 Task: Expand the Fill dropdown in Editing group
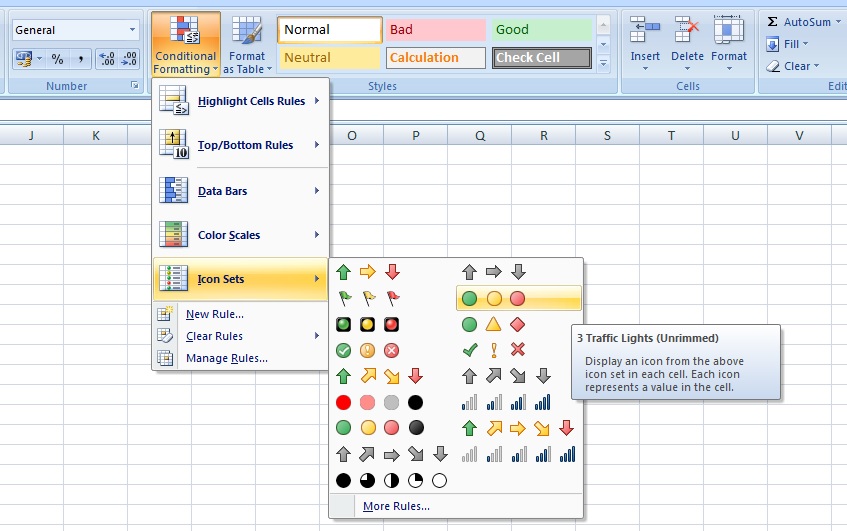(x=791, y=45)
